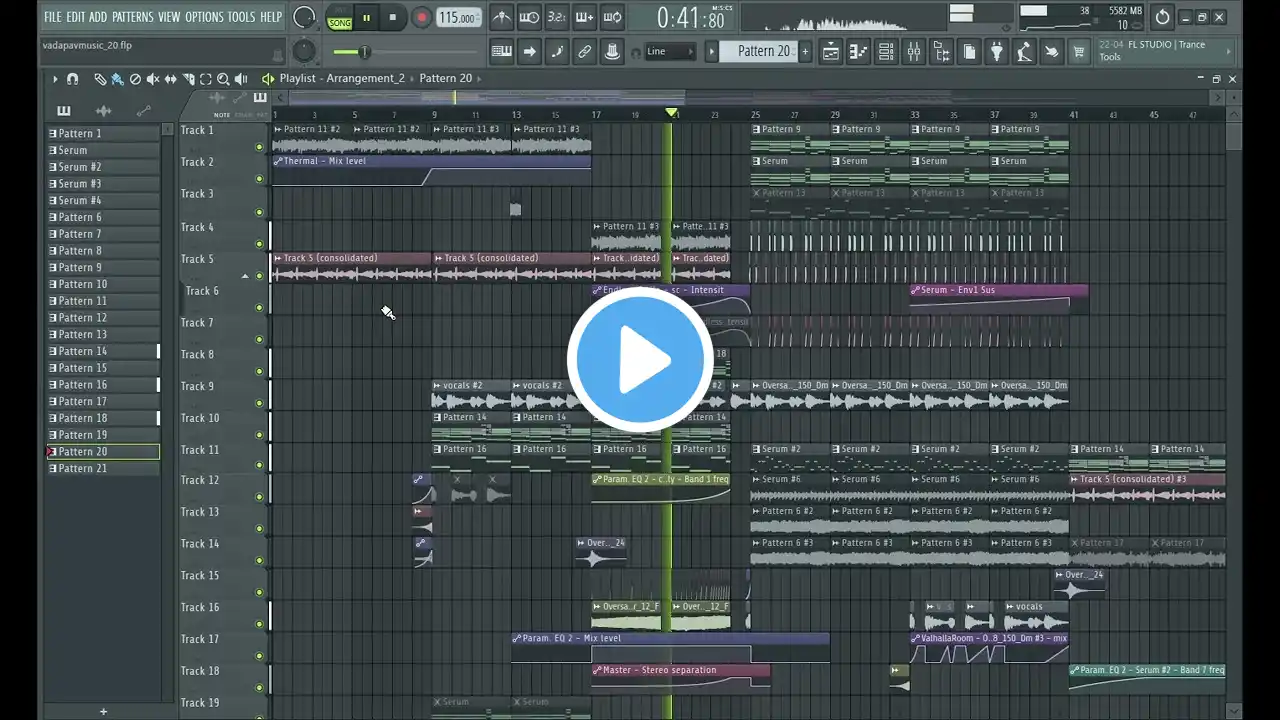
Task: Select the Mute tool
Action: [x=153, y=79]
